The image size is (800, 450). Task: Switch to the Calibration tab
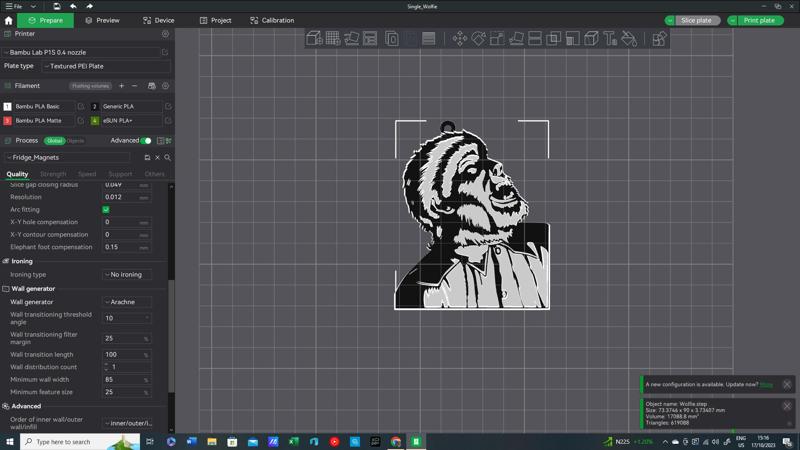pyautogui.click(x=272, y=20)
